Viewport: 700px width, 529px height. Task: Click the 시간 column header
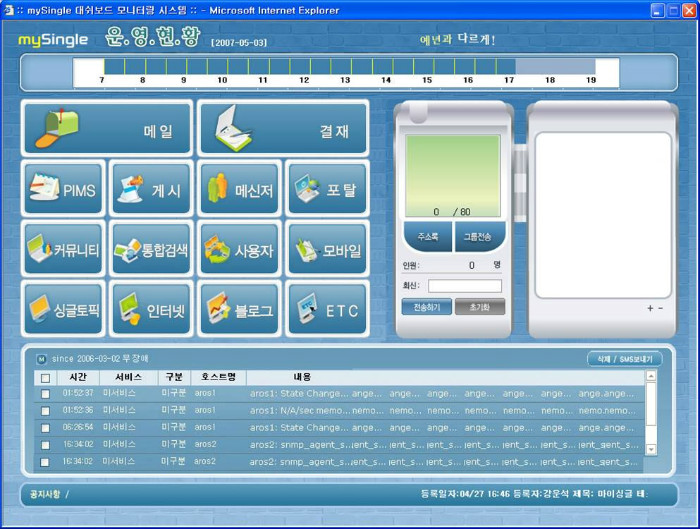point(78,377)
